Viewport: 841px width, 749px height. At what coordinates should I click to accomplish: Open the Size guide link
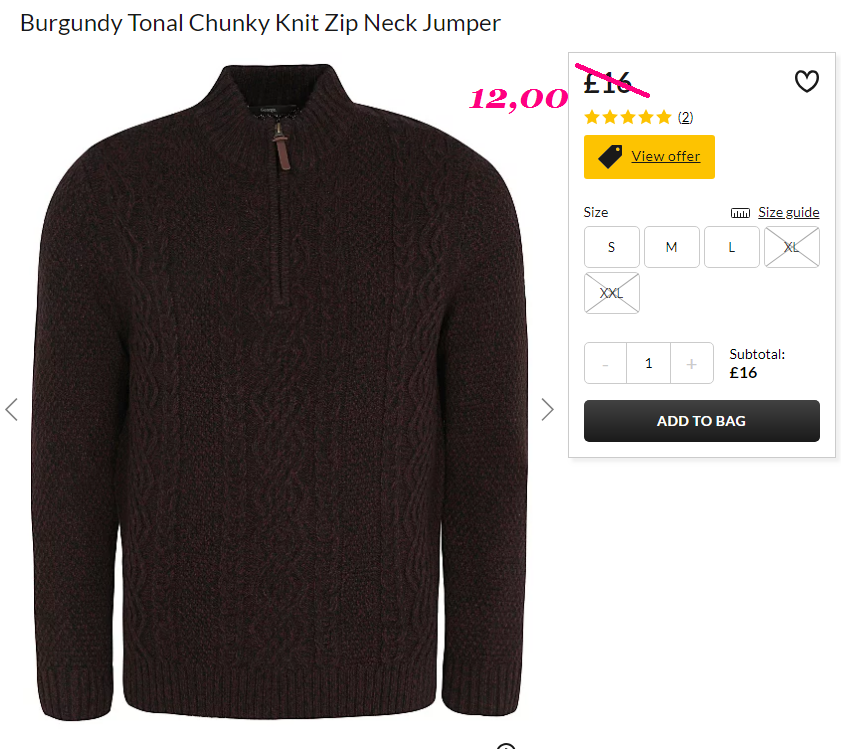pos(788,212)
